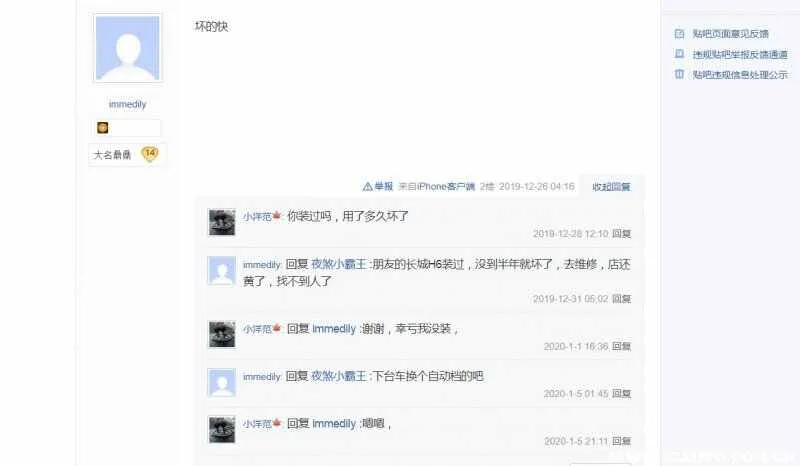Reply to the 2020-1-5 01:45 comment
The width and height of the screenshot is (800, 466).
pos(621,394)
